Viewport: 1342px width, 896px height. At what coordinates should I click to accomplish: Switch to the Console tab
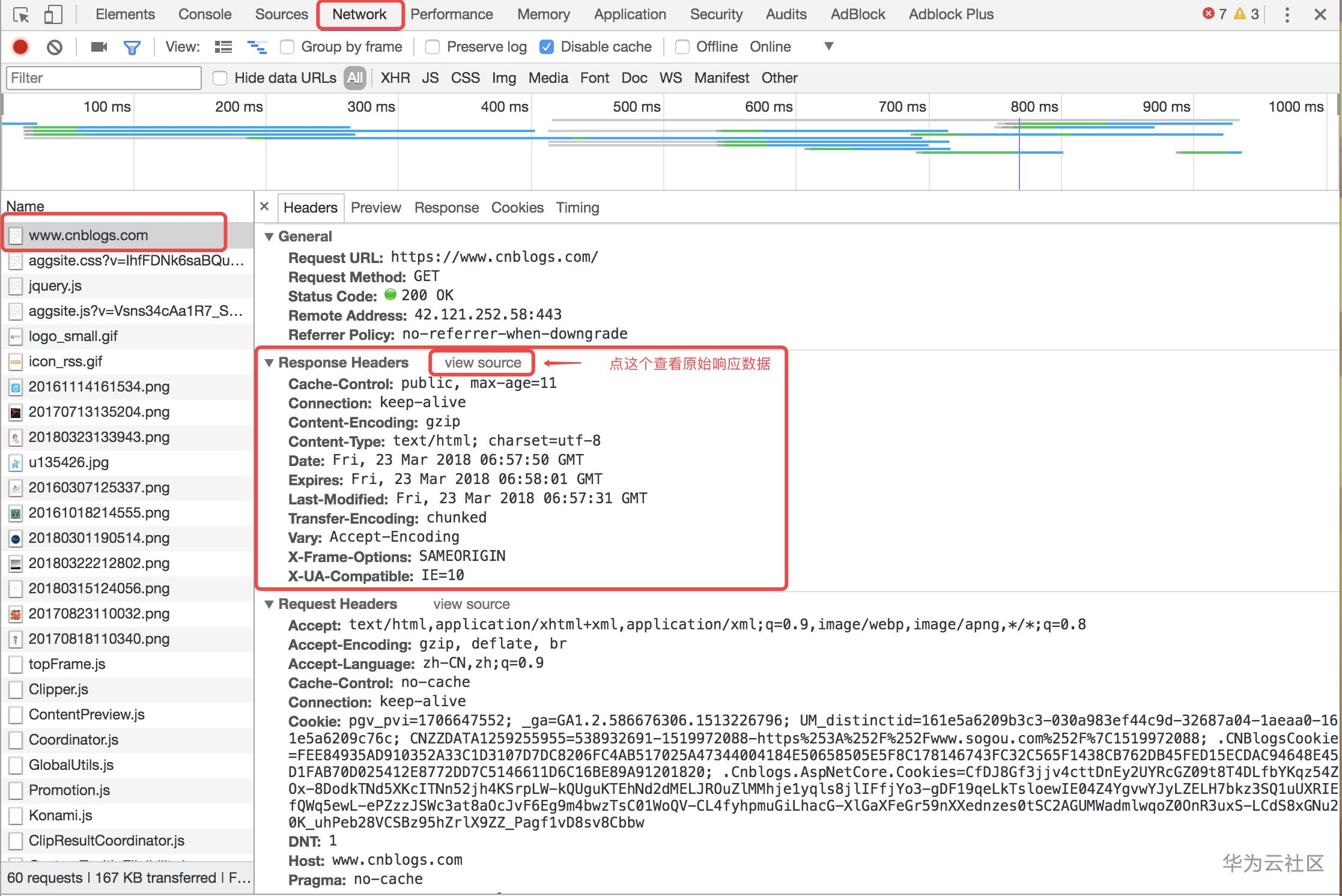click(x=204, y=14)
